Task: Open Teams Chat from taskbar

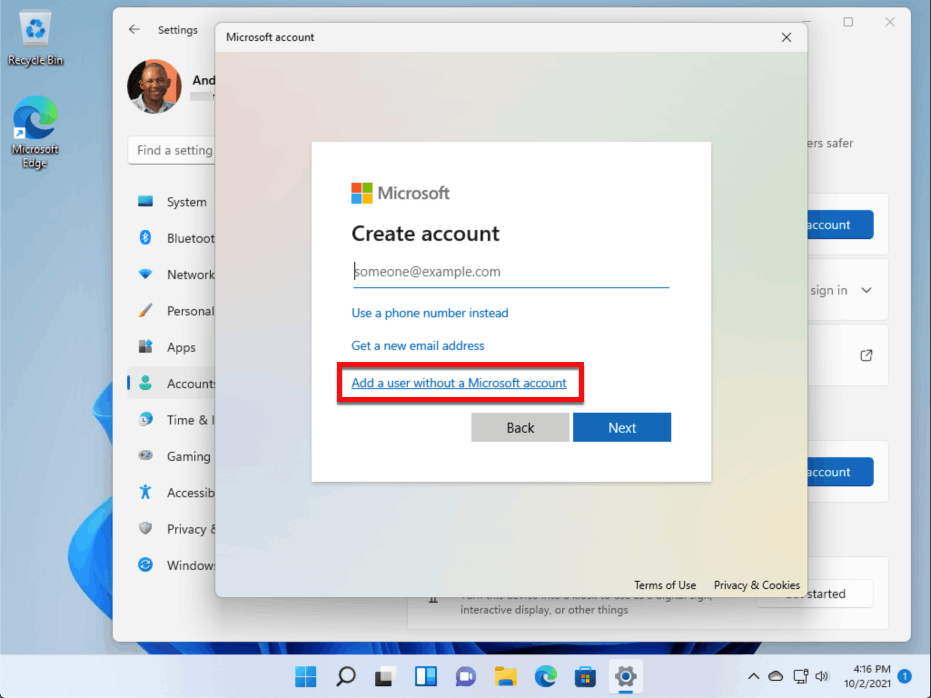Action: click(x=466, y=676)
